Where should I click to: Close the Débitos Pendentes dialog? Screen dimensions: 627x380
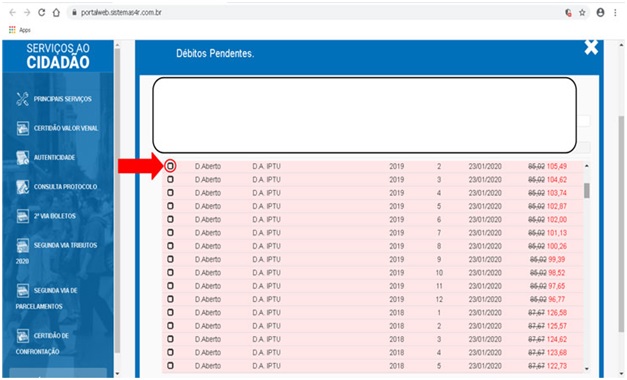pyautogui.click(x=591, y=47)
